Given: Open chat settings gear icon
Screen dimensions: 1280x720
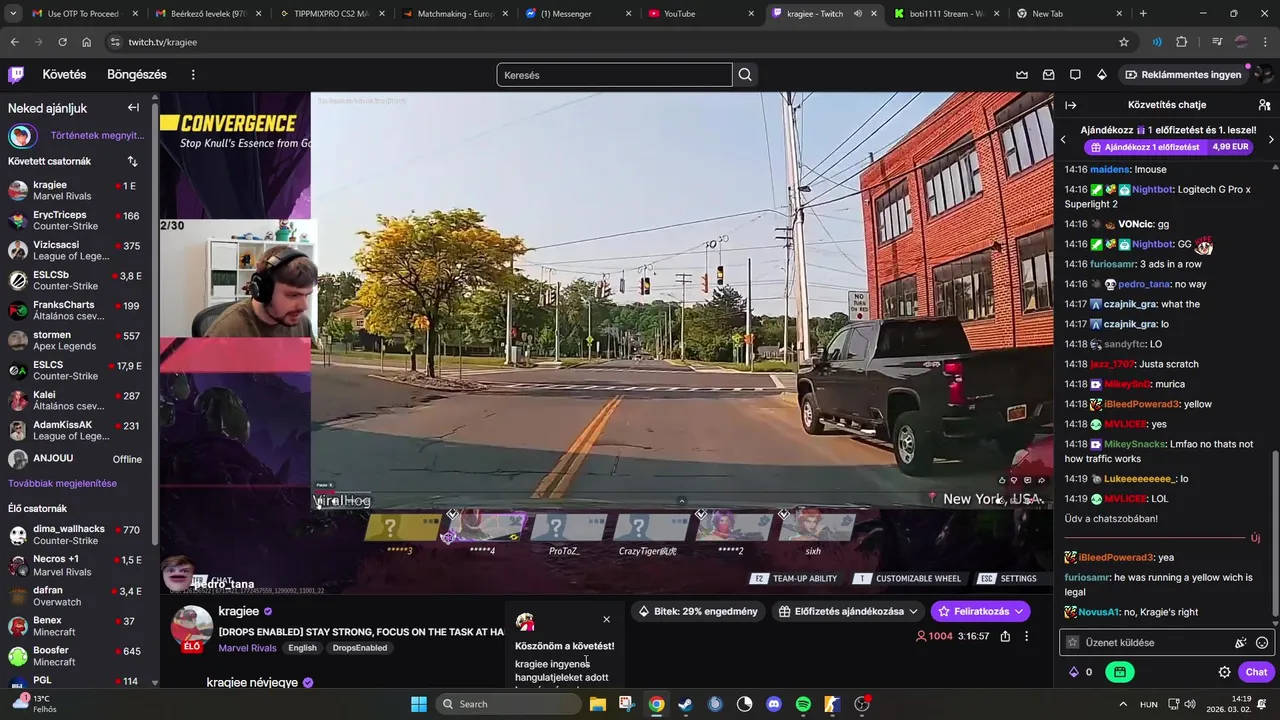Looking at the screenshot, I should coord(1224,672).
